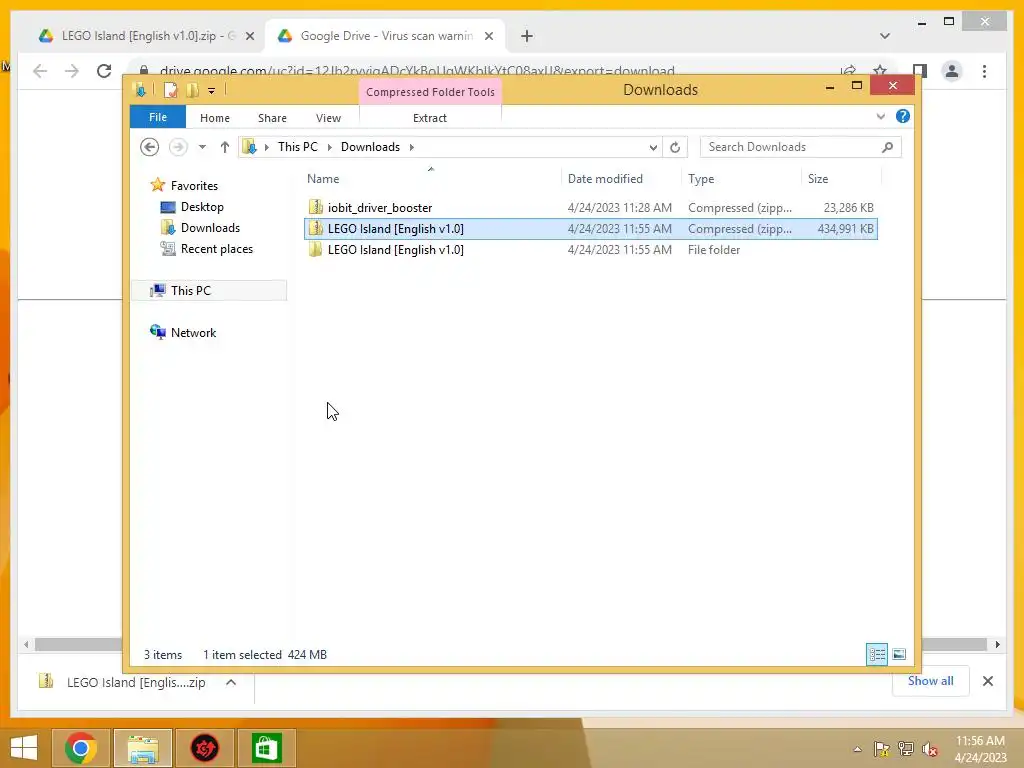1024x768 pixels.
Task: Switch to the Home ribbon tab
Action: pyautogui.click(x=214, y=118)
